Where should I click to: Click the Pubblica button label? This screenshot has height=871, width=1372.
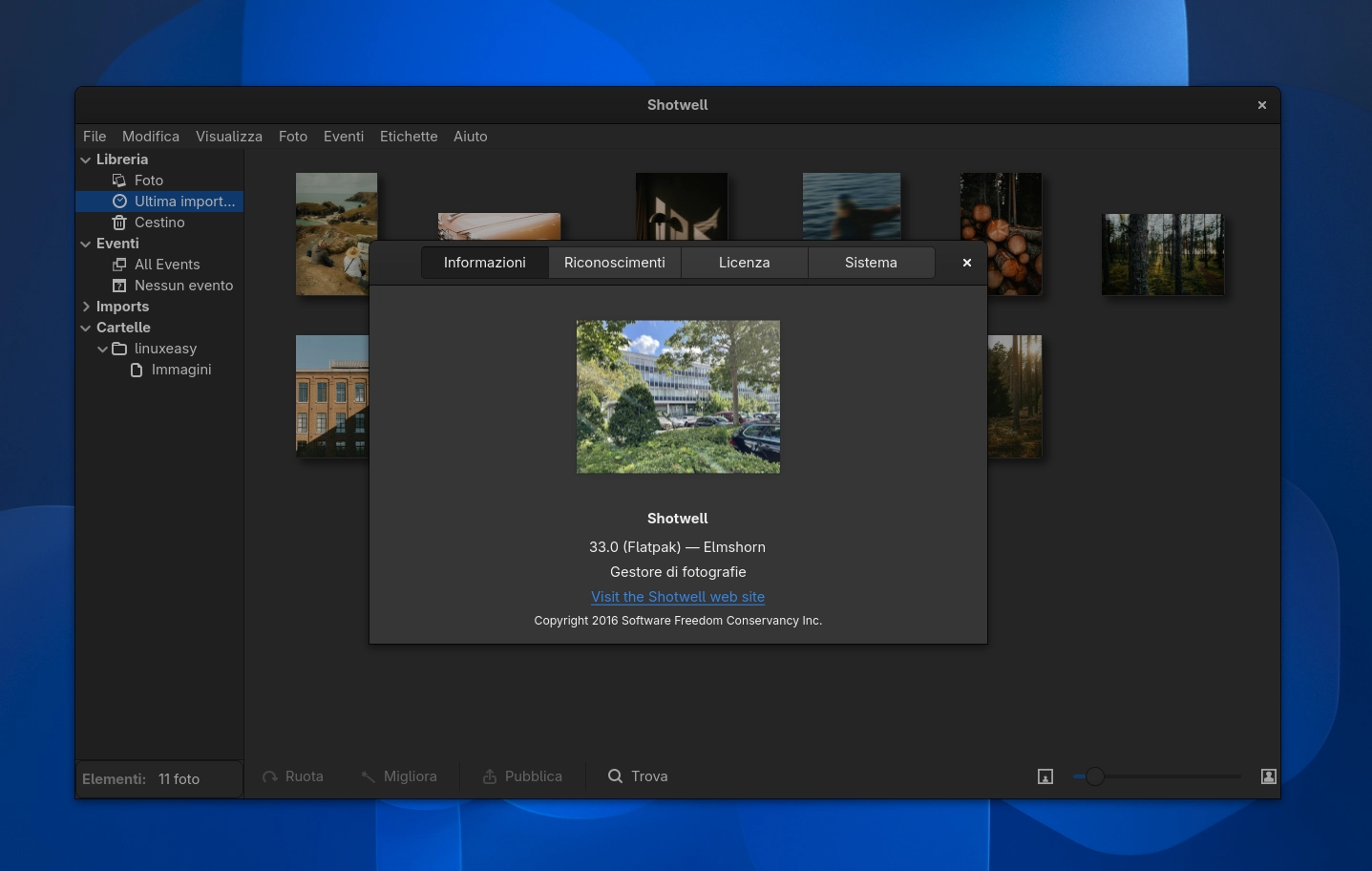[x=534, y=776]
